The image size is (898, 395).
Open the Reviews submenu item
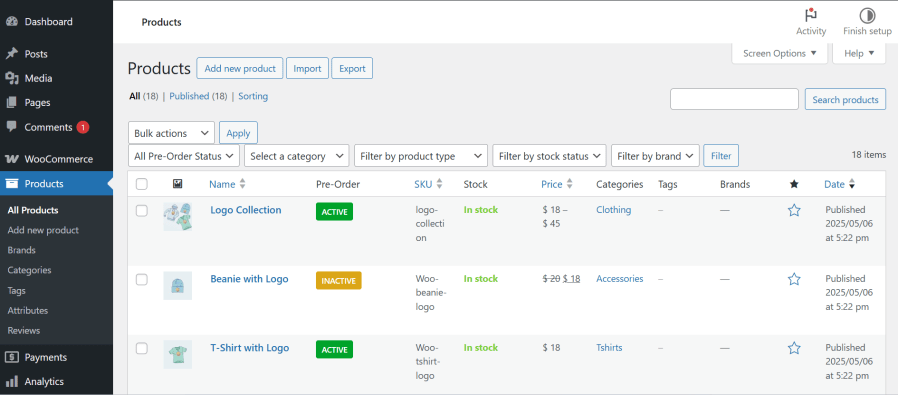23,330
